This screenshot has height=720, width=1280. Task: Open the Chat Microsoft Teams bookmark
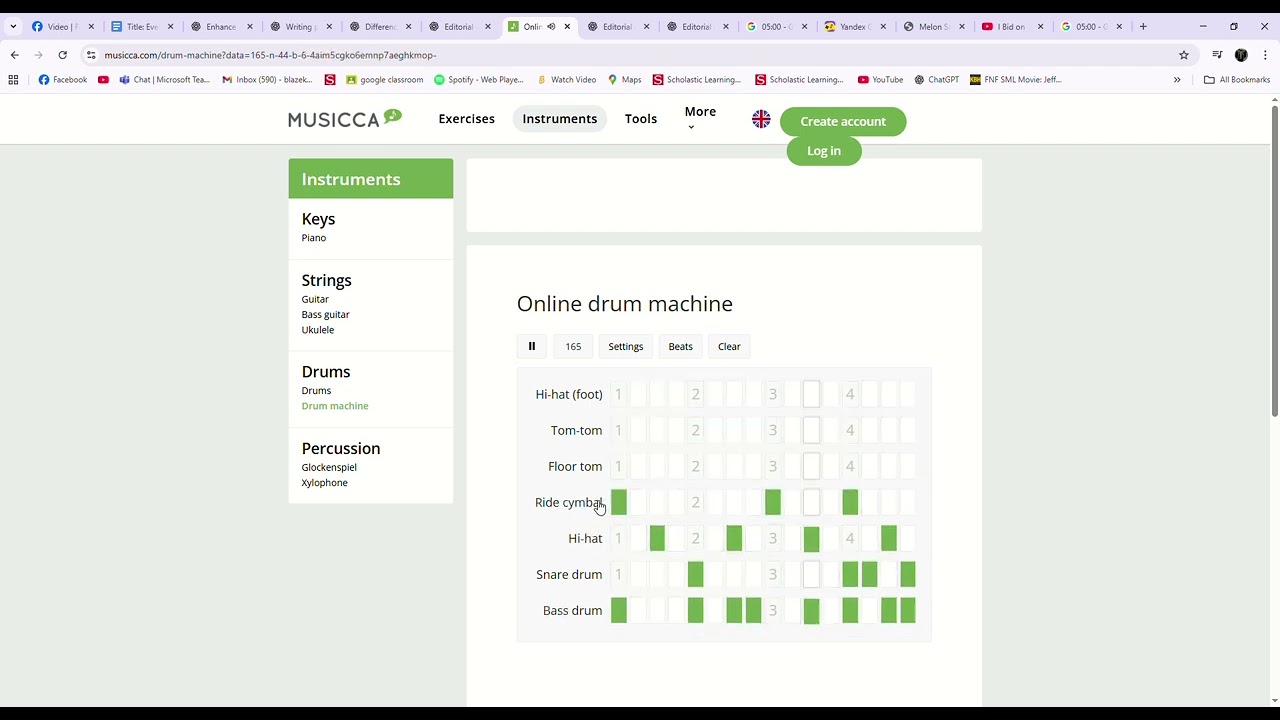pyautogui.click(x=164, y=80)
